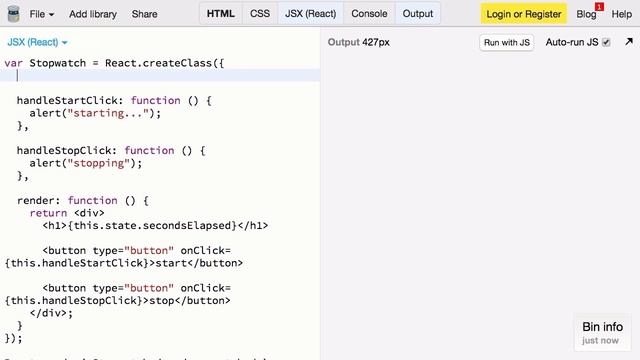This screenshot has width=640, height=360.
Task: Toggle the Auto-run JS checkbox
Action: point(607,42)
